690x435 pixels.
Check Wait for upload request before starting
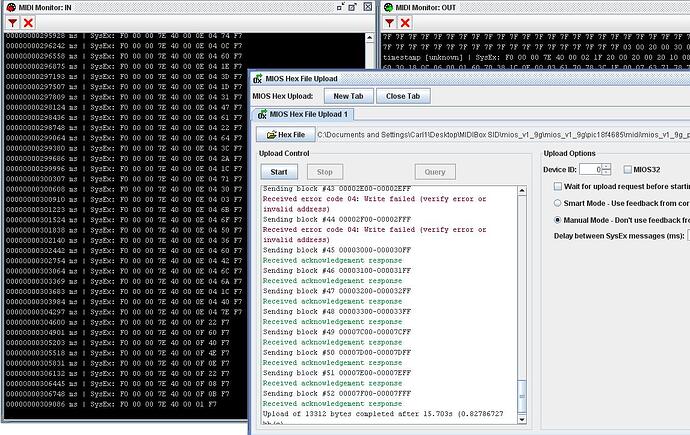(x=558, y=186)
